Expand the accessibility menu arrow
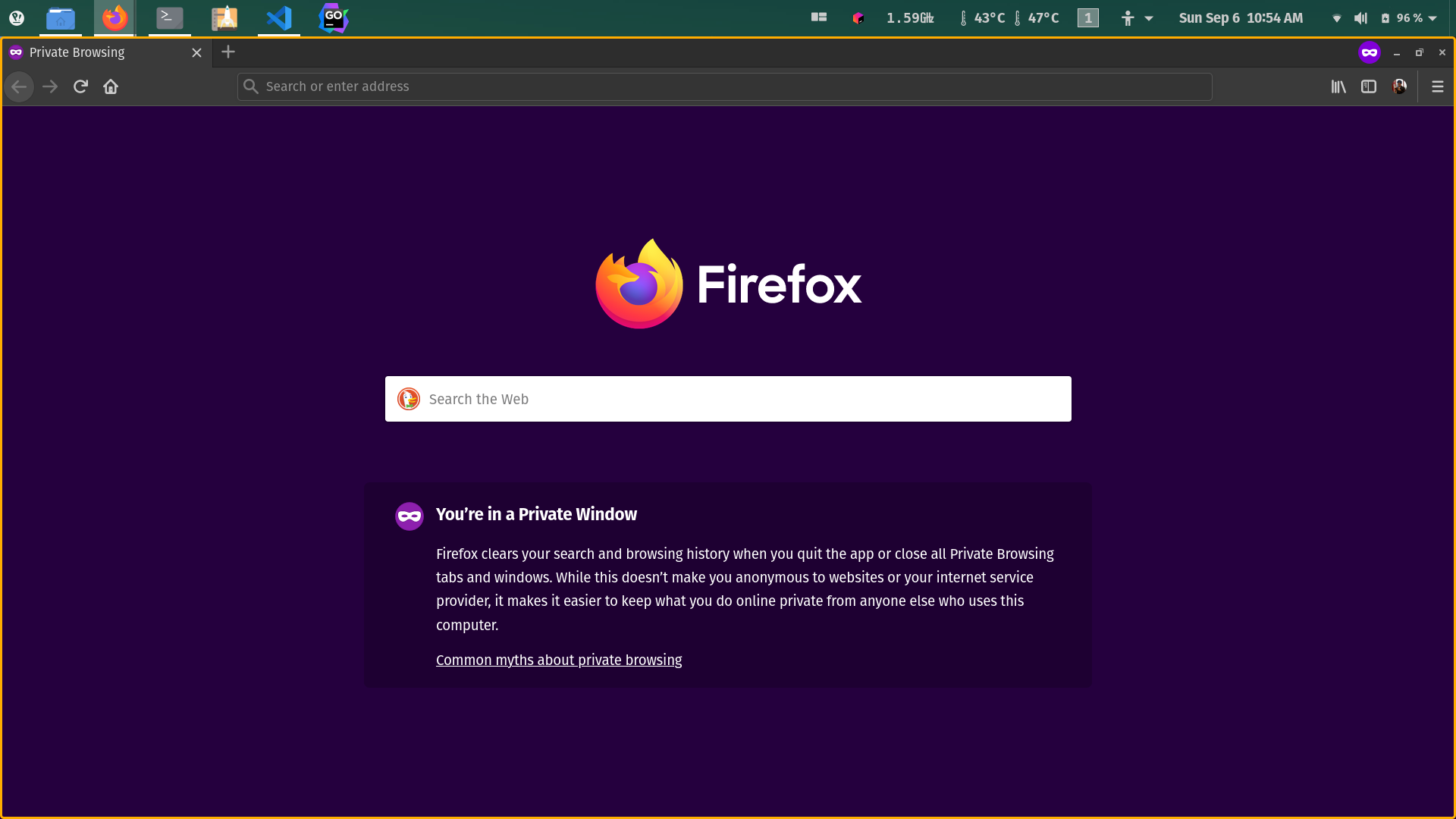The height and width of the screenshot is (819, 1456). pos(1149,18)
